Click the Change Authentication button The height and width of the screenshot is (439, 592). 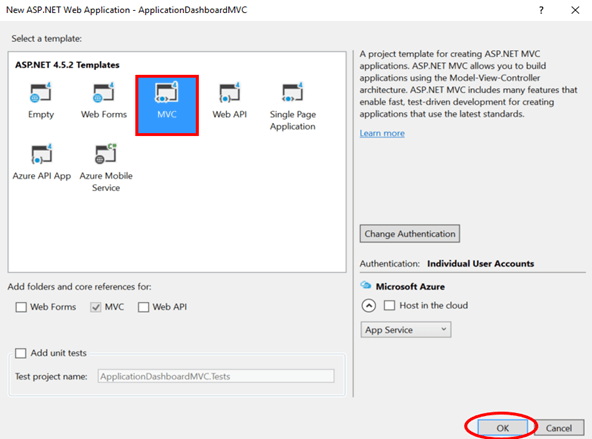410,234
